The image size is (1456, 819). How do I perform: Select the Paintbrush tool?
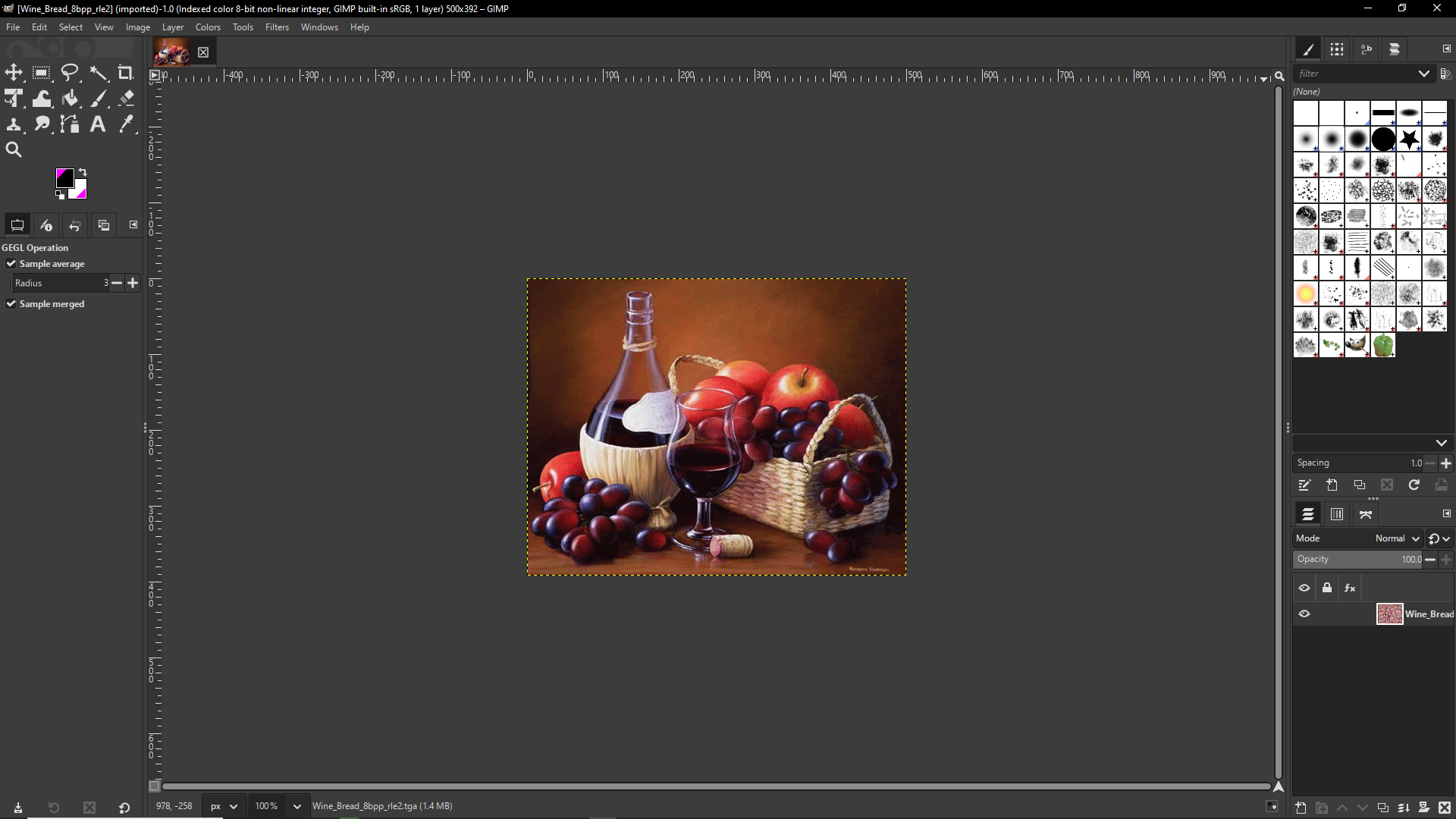coord(99,99)
